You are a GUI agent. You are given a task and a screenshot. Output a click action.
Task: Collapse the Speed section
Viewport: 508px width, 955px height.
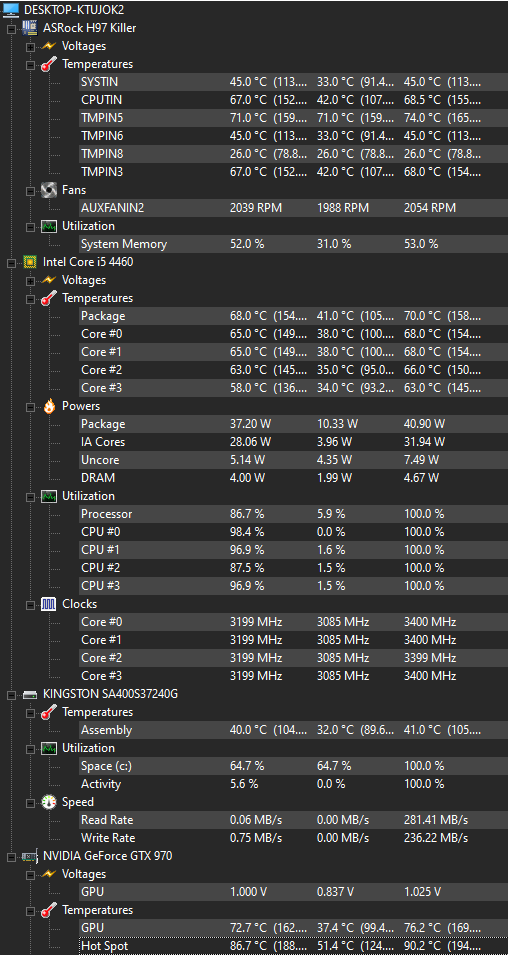(30, 802)
